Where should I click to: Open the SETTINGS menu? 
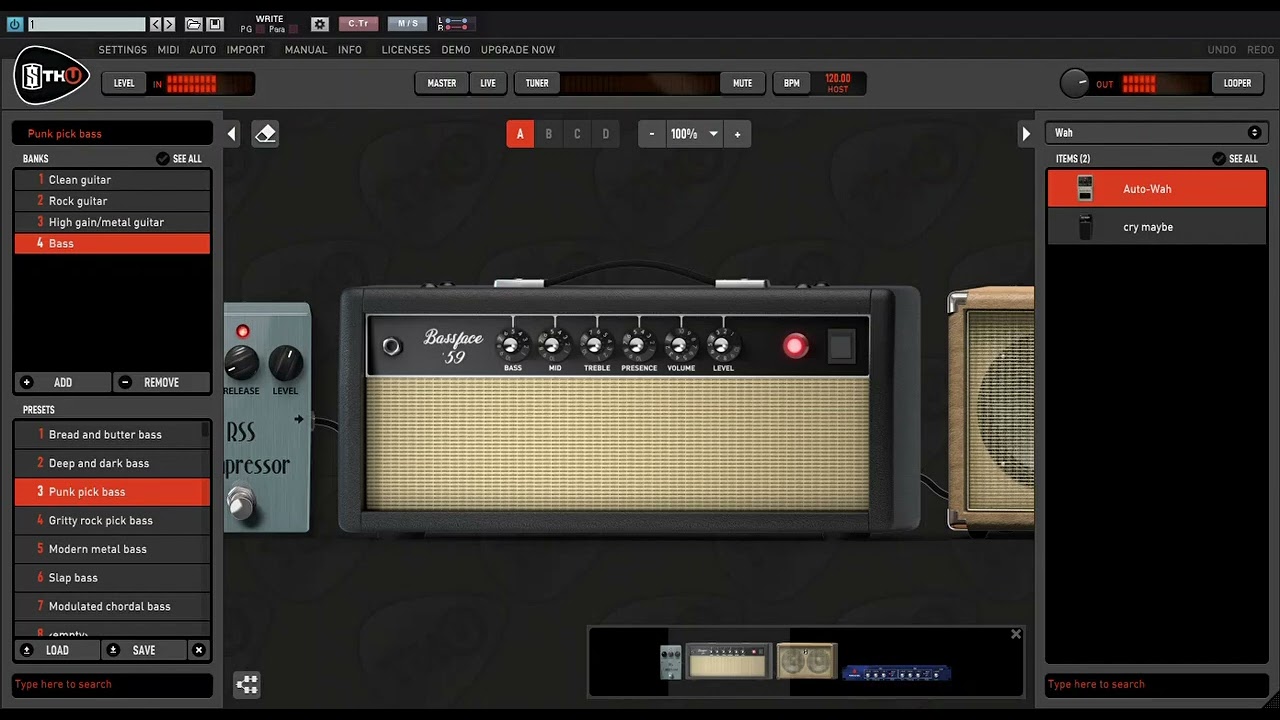click(x=123, y=50)
